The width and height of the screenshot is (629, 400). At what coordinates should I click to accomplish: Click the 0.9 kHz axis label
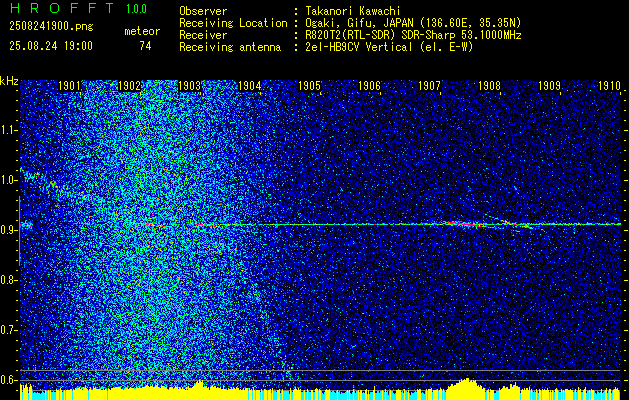click(x=8, y=230)
